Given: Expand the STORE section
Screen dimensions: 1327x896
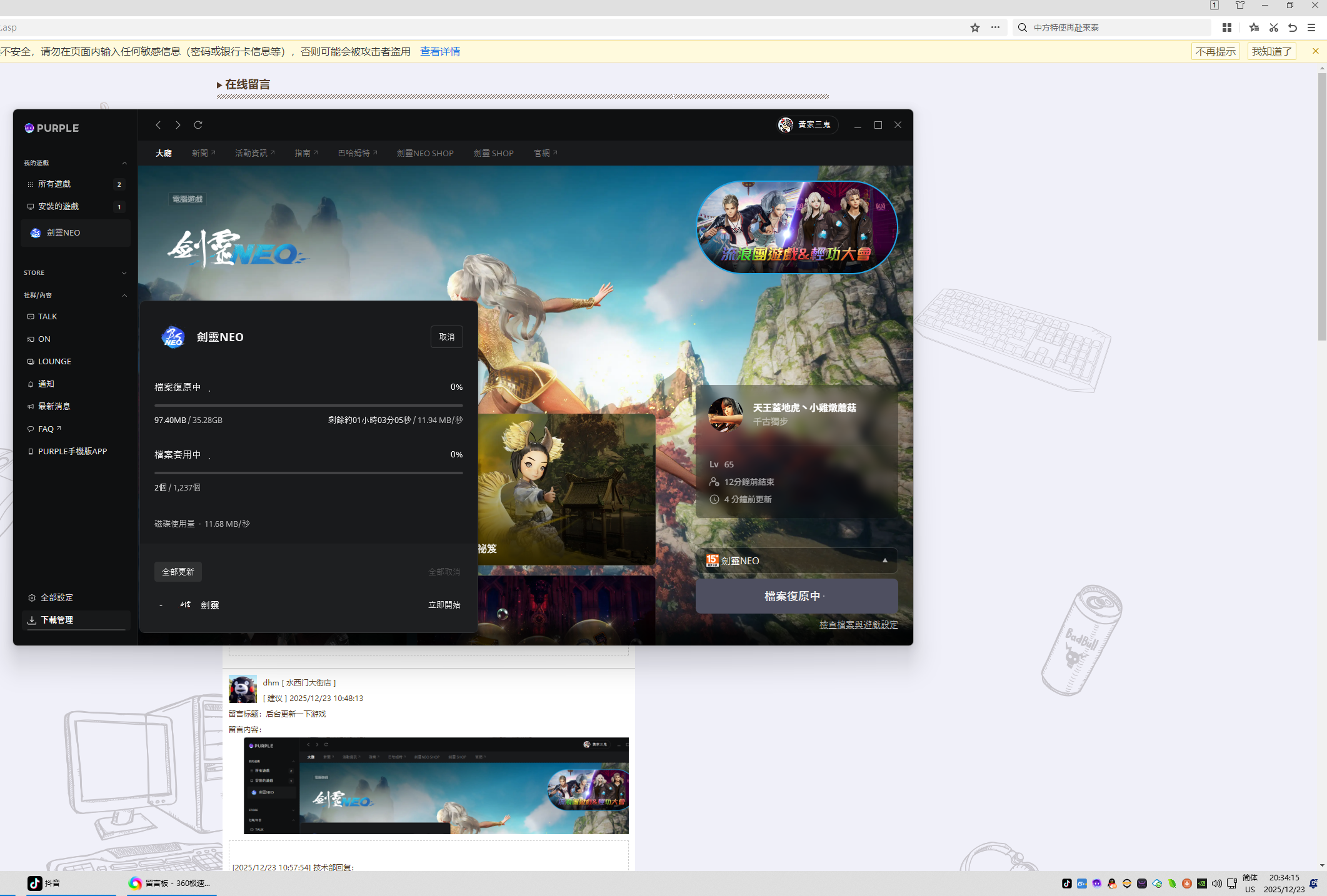Looking at the screenshot, I should click(124, 273).
